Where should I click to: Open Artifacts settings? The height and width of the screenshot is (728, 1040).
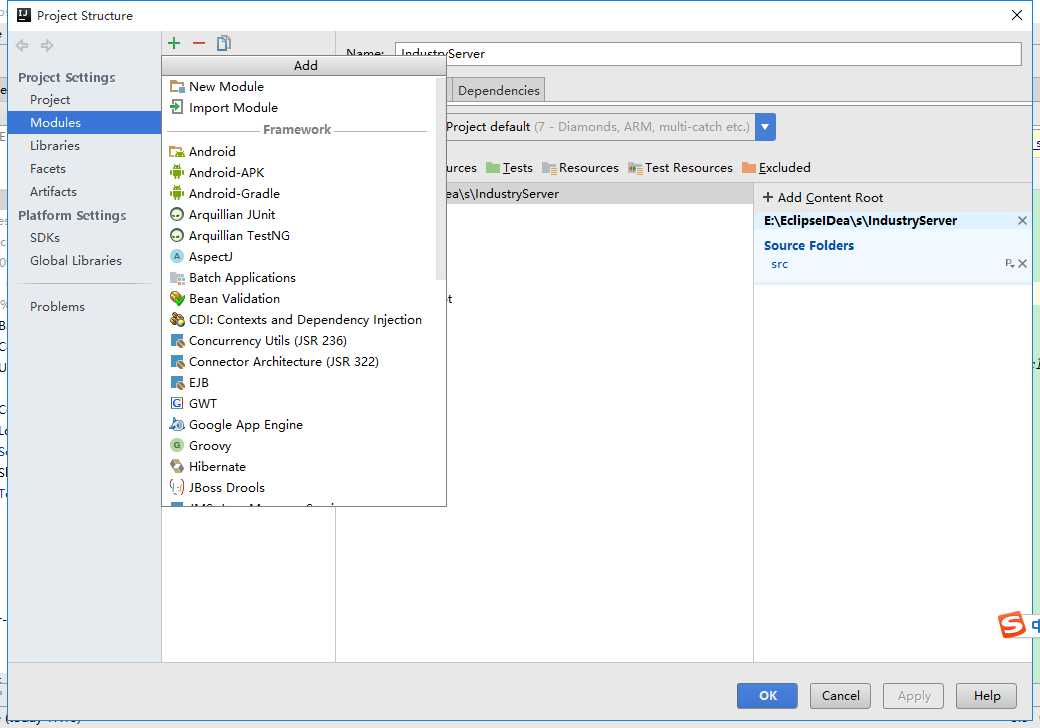click(x=53, y=192)
